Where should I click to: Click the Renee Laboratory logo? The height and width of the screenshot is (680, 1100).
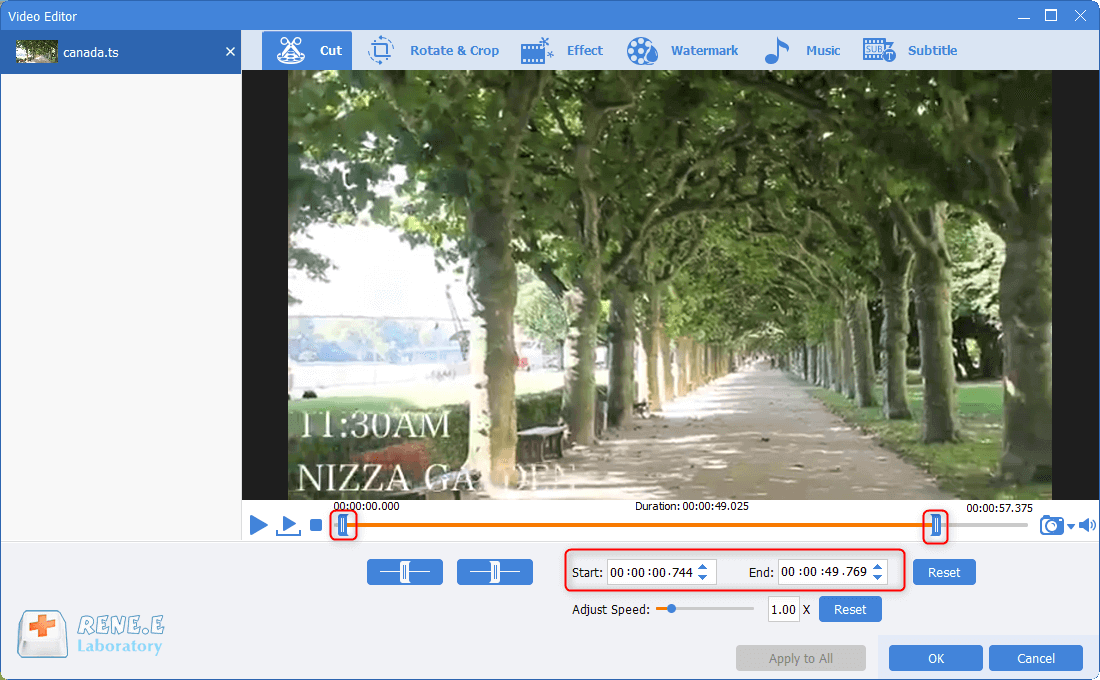(x=91, y=633)
